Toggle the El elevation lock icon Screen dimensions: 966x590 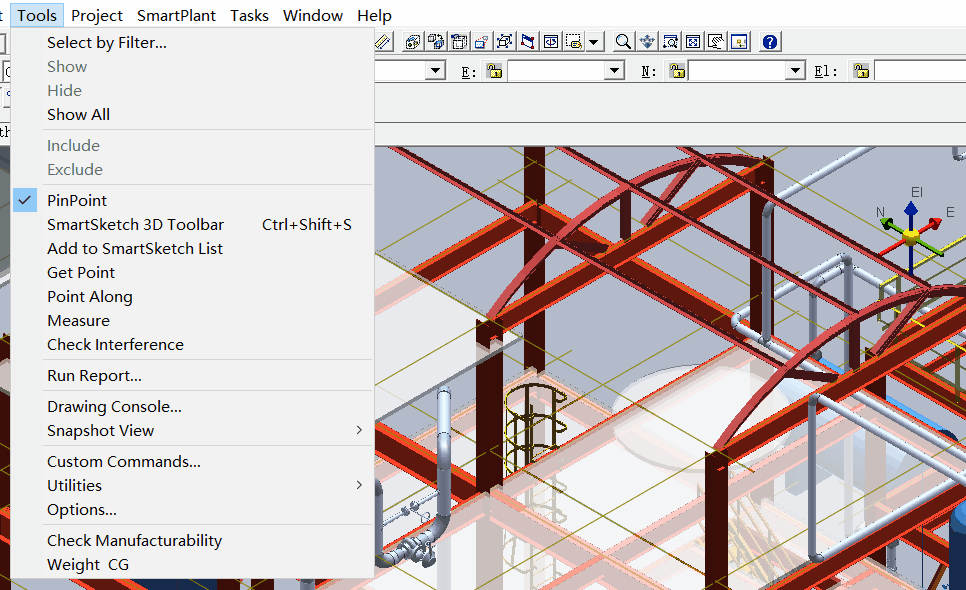pos(861,71)
